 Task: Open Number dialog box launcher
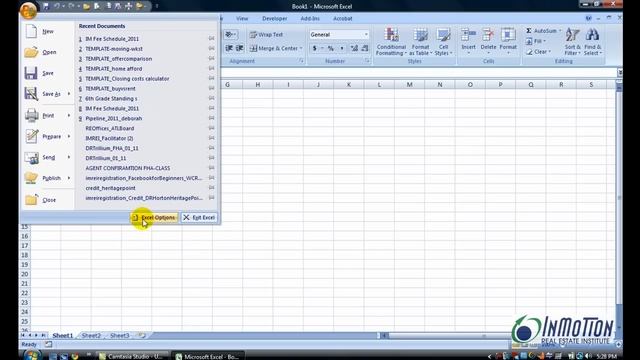point(367,61)
